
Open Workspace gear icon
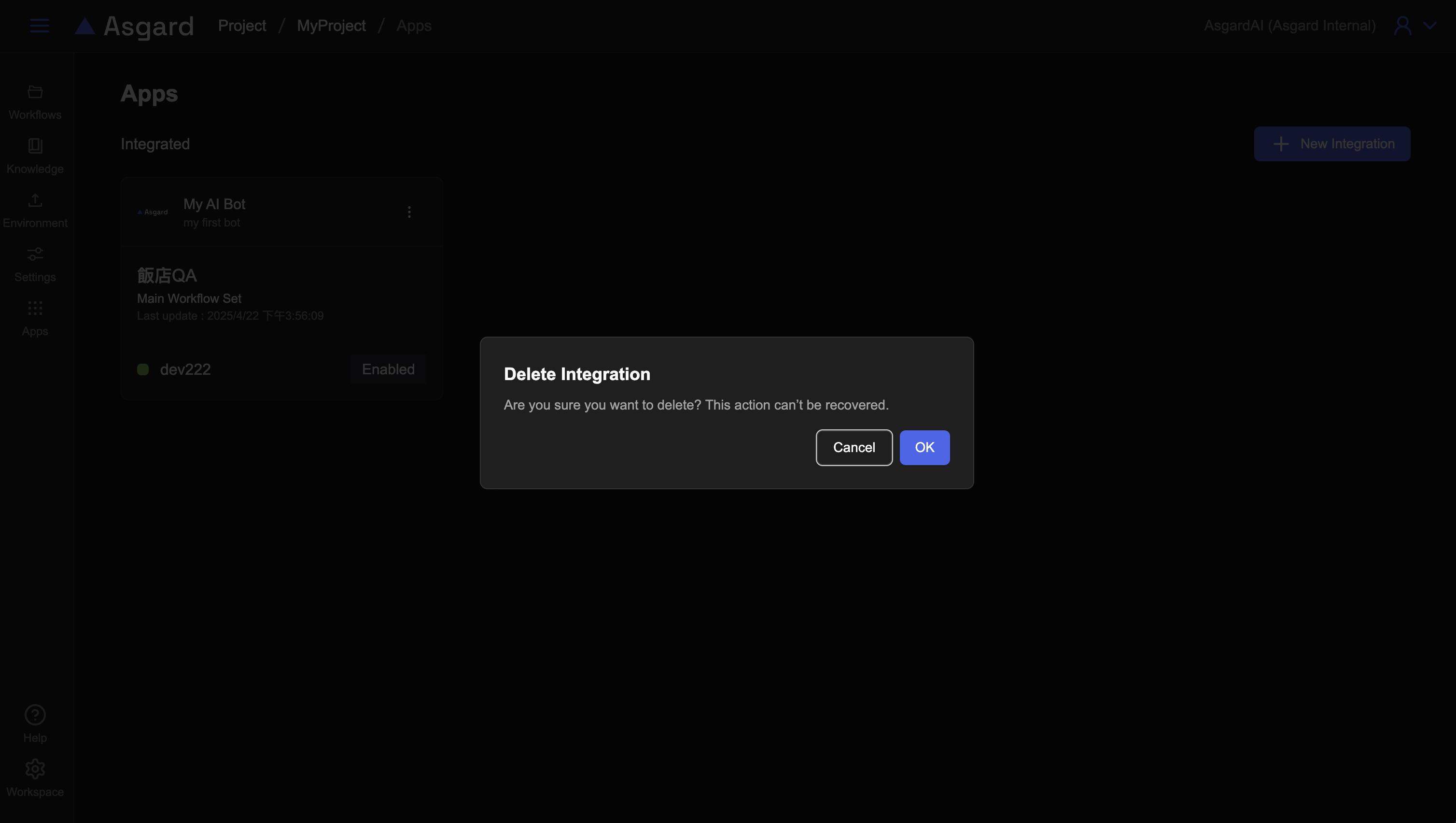click(35, 769)
